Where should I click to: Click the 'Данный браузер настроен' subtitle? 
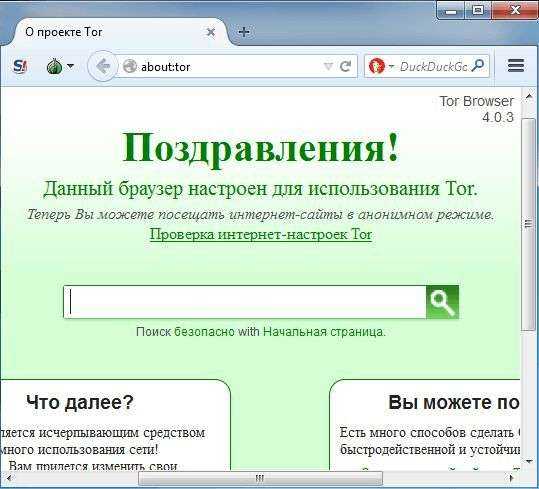pos(260,188)
